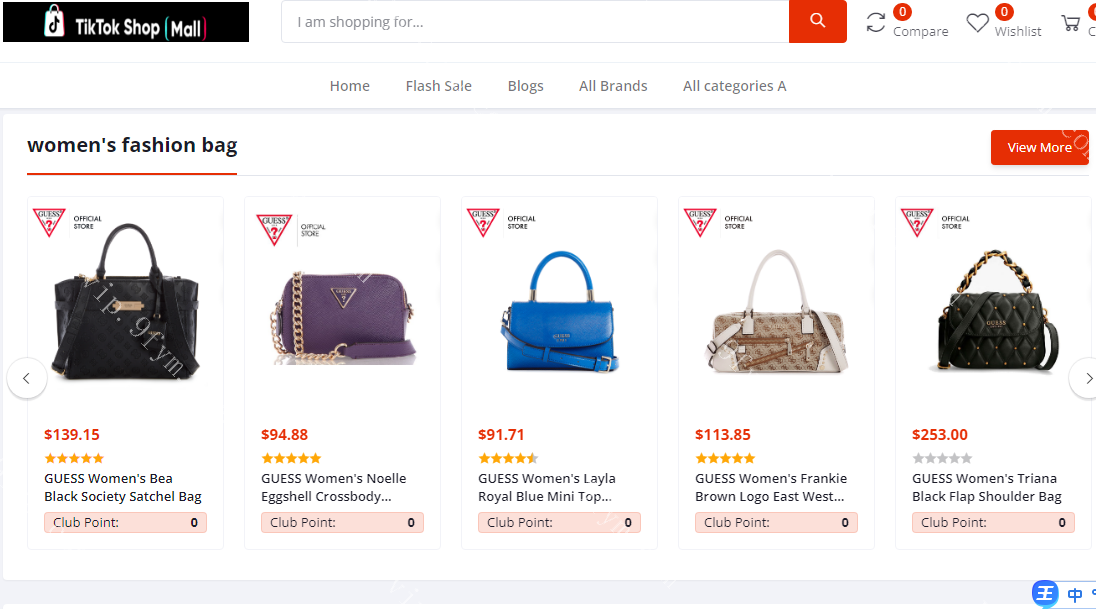1096x609 pixels.
Task: Expand the All categories menu
Action: (734, 86)
